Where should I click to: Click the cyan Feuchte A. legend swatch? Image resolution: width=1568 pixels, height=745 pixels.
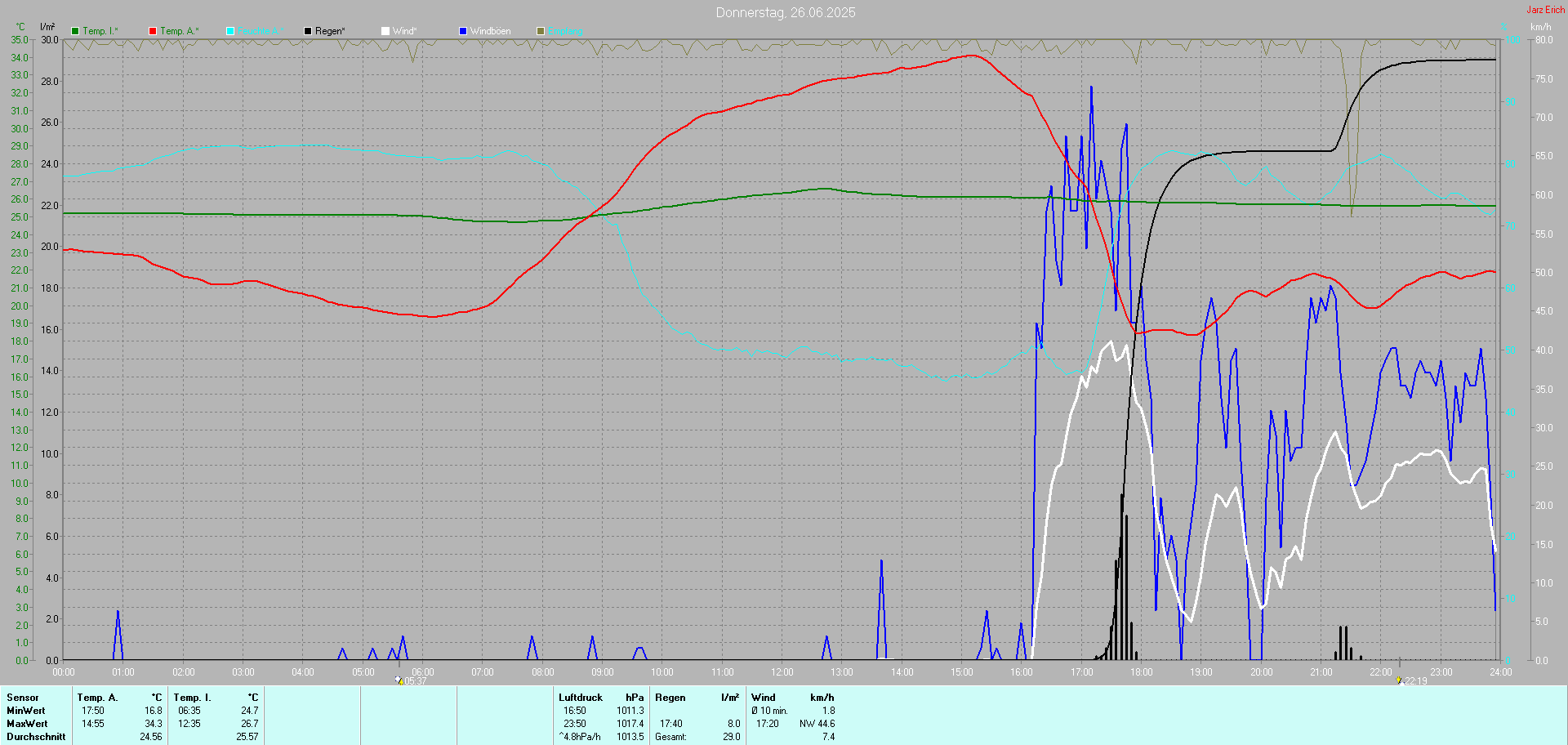point(230,31)
